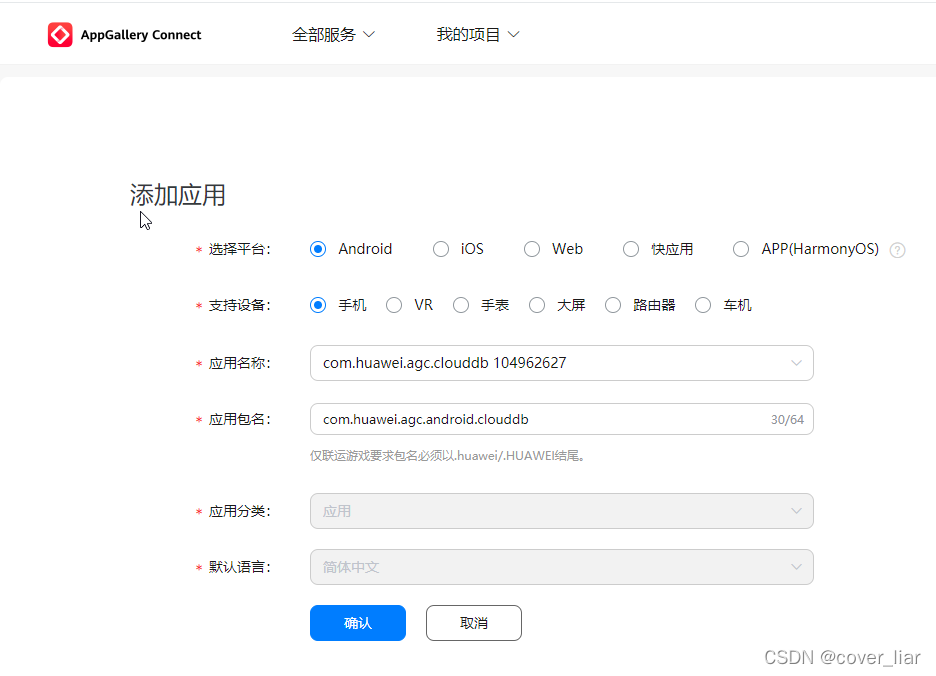Click the 30/64 character counter
Image resolution: width=936 pixels, height=676 pixels.
tap(787, 420)
